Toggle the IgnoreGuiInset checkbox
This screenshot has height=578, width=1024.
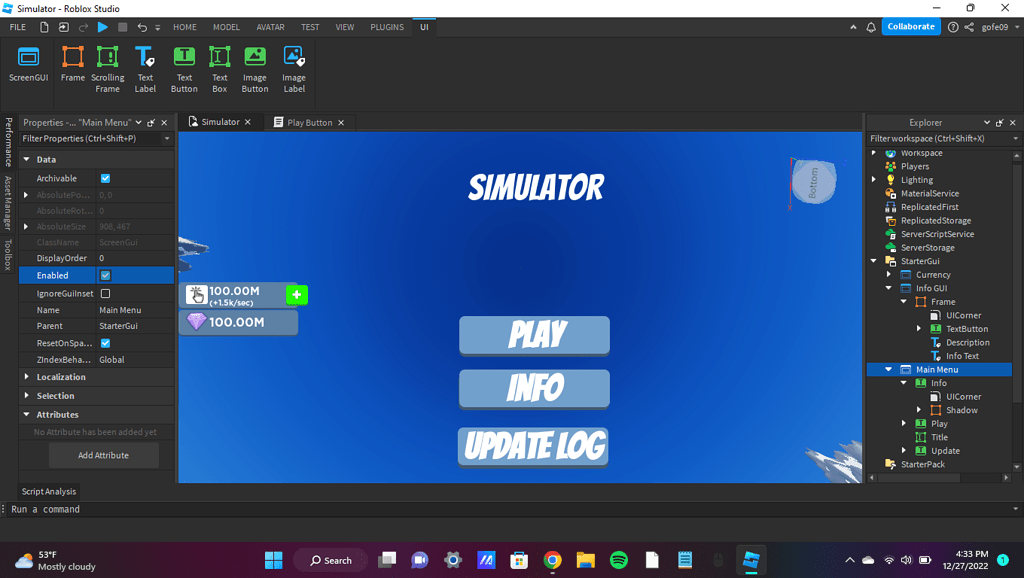(x=105, y=294)
